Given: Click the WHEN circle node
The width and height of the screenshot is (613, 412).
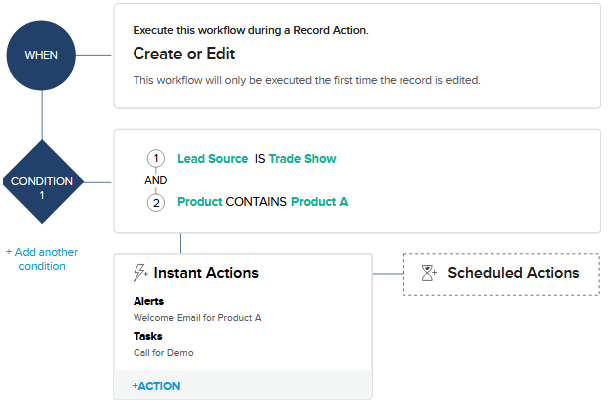Looking at the screenshot, I should (41, 56).
